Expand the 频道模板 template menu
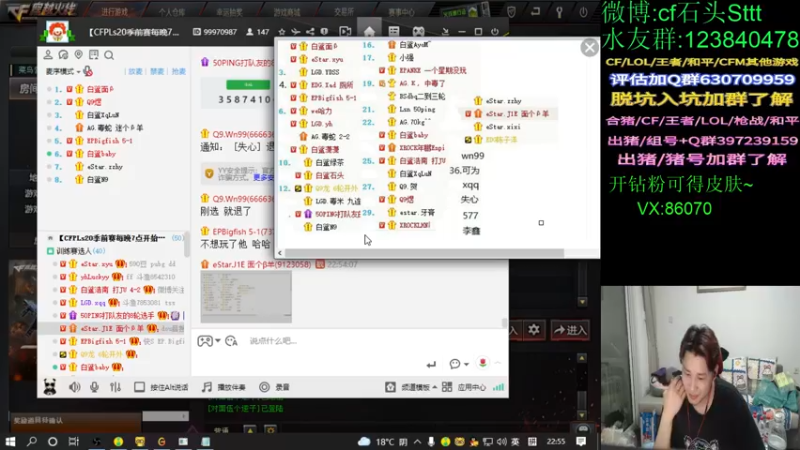 (419, 387)
